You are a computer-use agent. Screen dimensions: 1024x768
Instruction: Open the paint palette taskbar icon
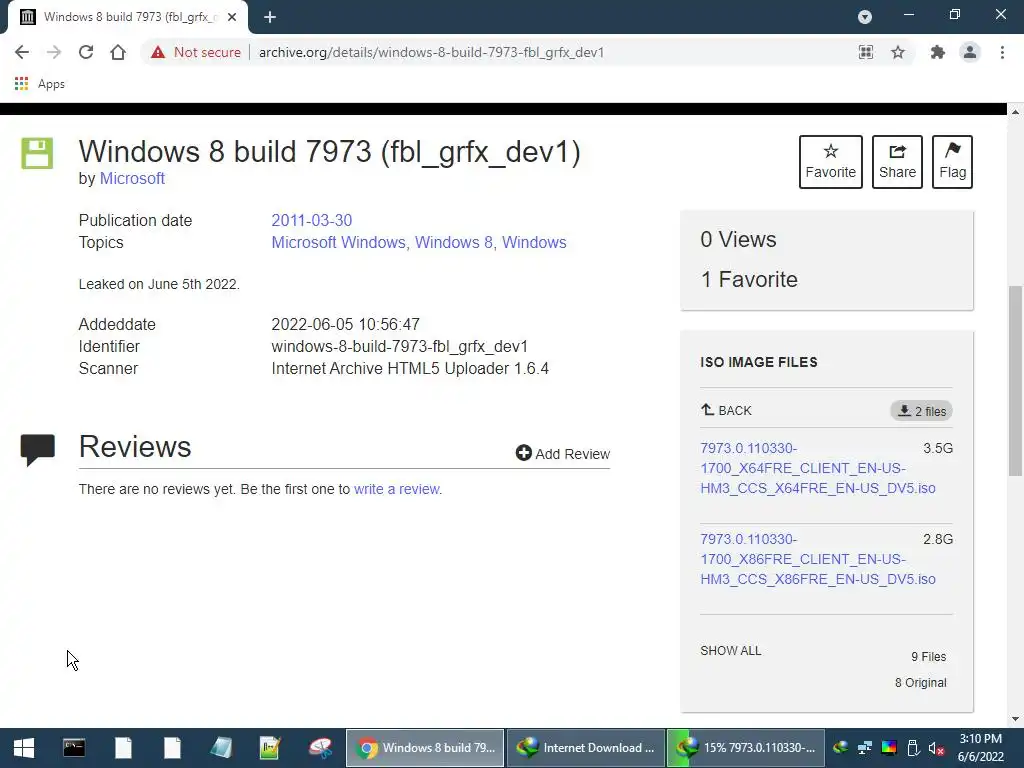click(x=320, y=748)
